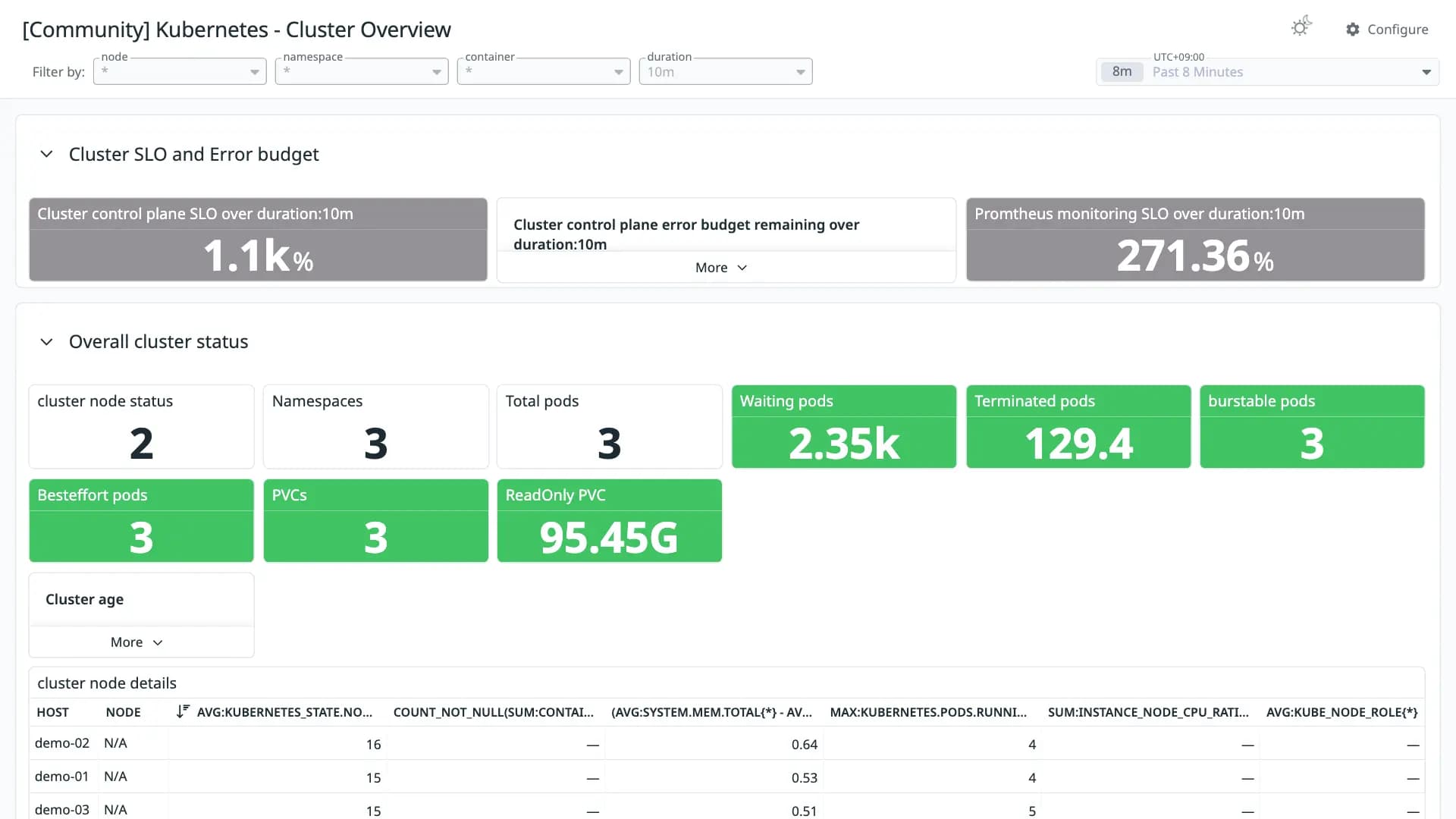Viewport: 1456px width, 819px height.
Task: Collapse the Overall cluster status section
Action: click(46, 342)
